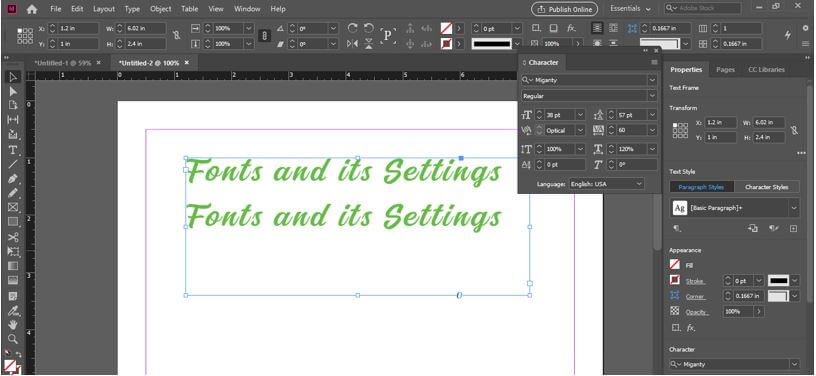Select the Eyedropper tool
This screenshot has width=816, height=376.
(x=13, y=311)
